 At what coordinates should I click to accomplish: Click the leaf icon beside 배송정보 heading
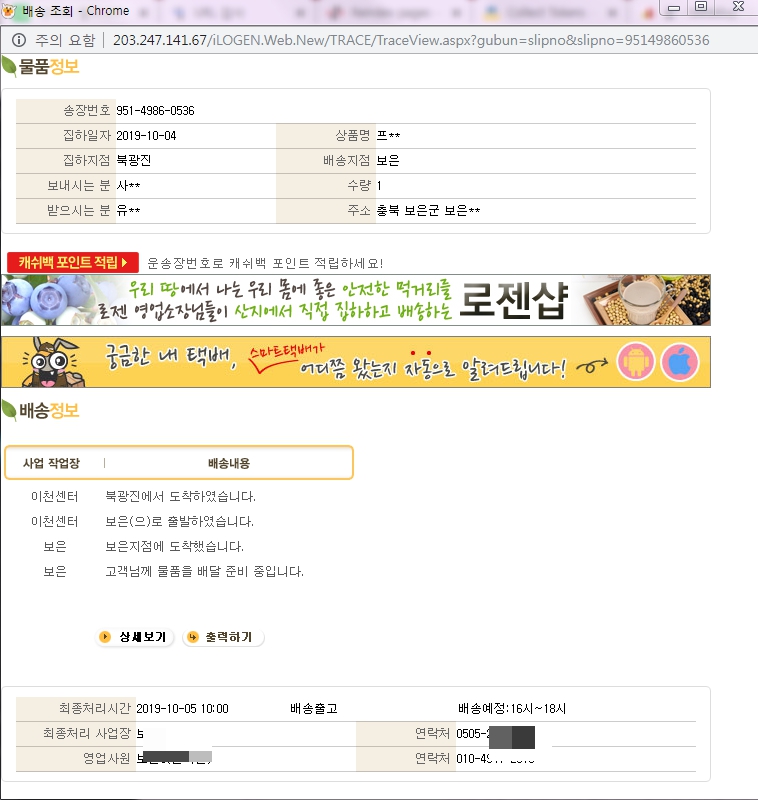pyautogui.click(x=9, y=410)
